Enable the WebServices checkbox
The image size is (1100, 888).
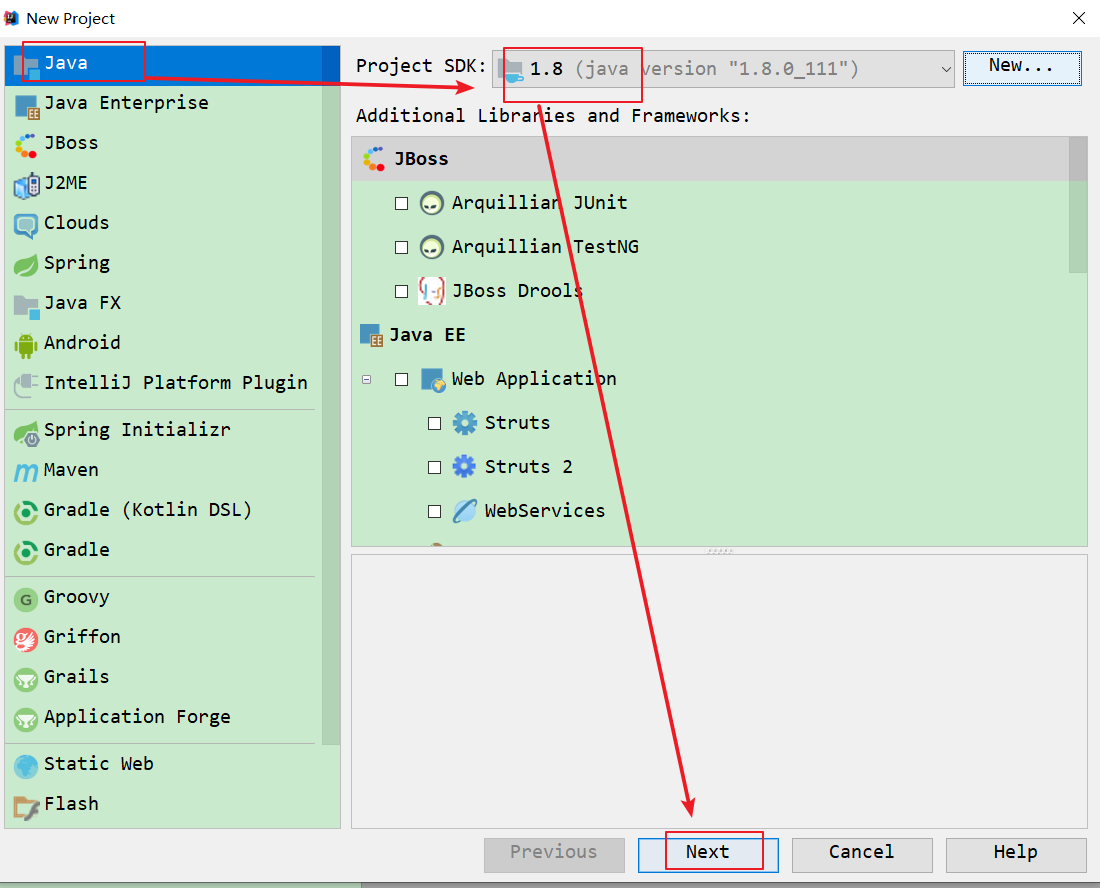434,511
